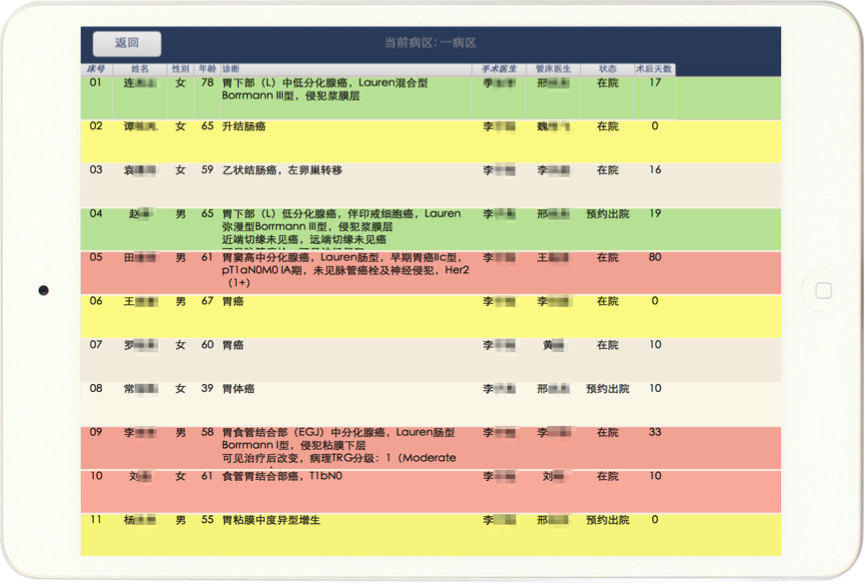The height and width of the screenshot is (584, 865).
Task: Click the 管床医生 column header
Action: [x=553, y=69]
